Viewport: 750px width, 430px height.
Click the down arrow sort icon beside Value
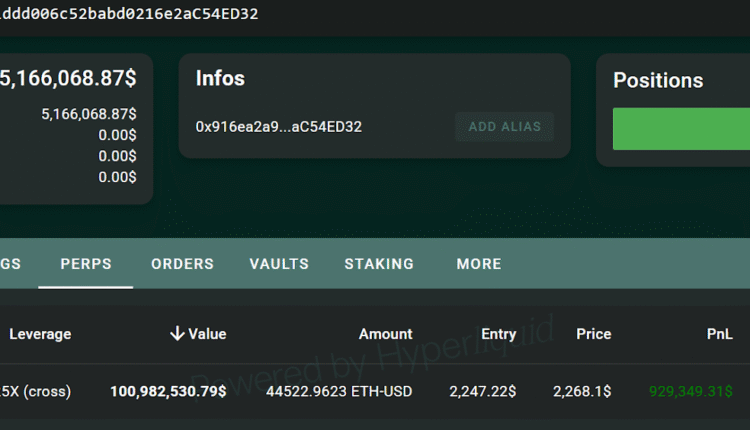pyautogui.click(x=177, y=334)
